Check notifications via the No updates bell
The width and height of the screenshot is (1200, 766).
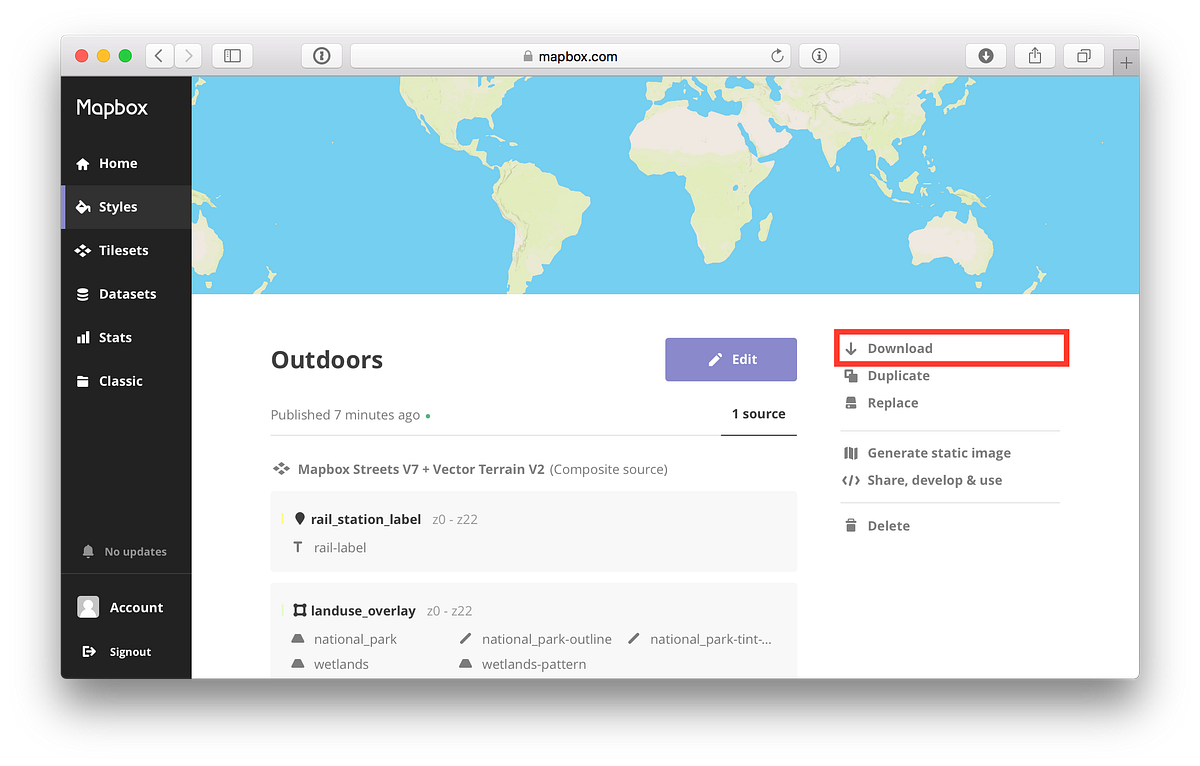point(90,551)
